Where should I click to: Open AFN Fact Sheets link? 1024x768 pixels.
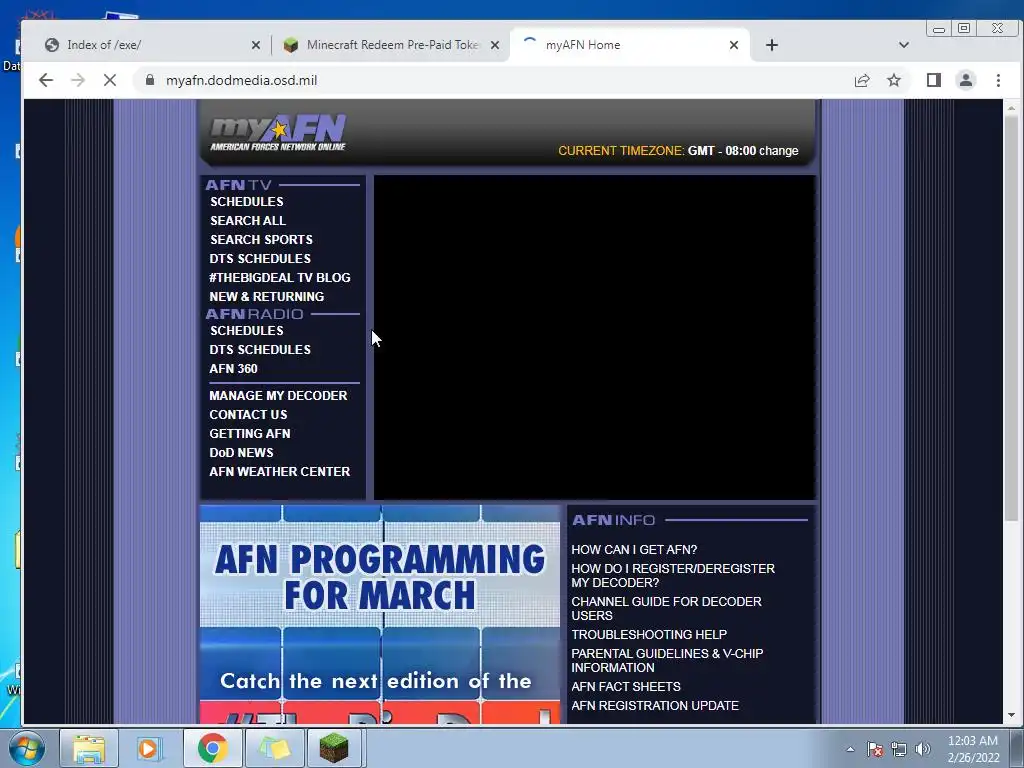[x=626, y=687]
